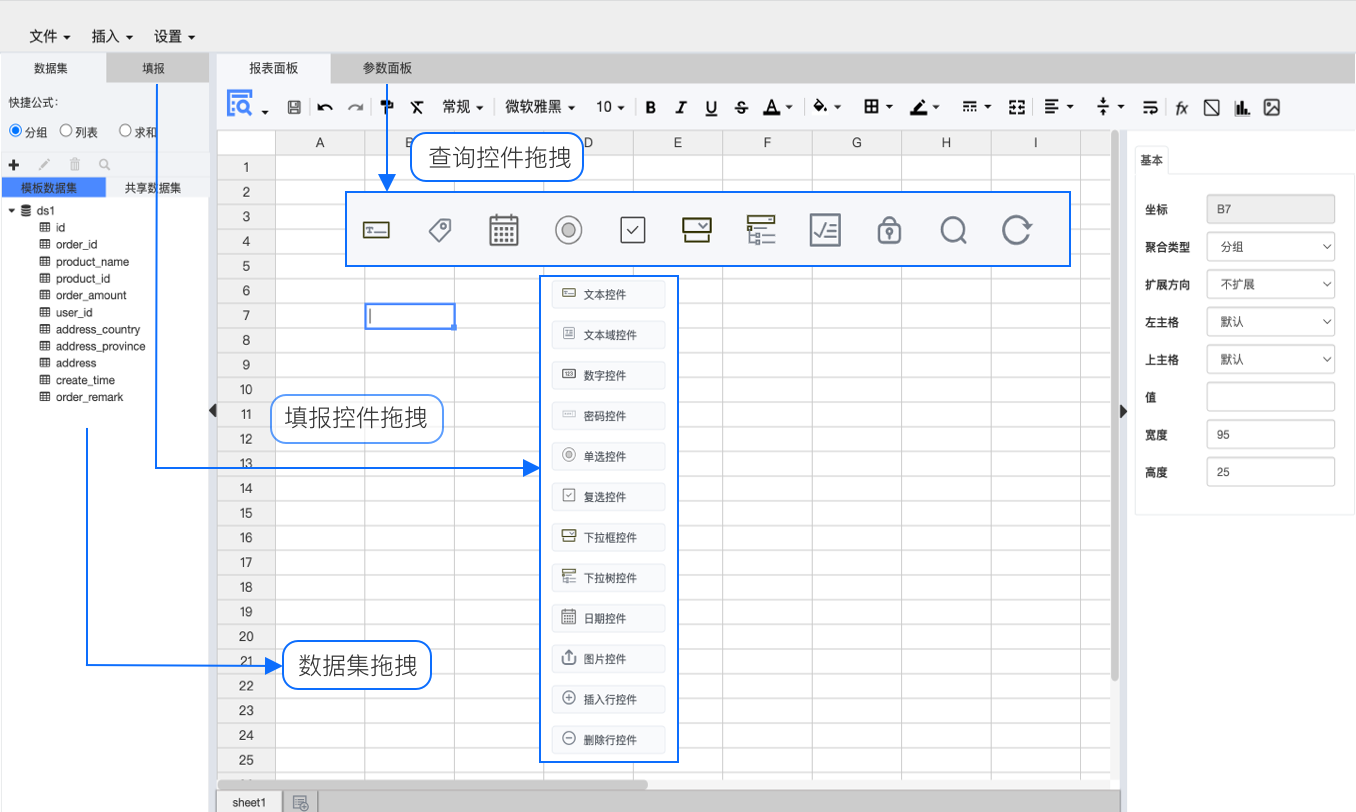Insert a chart using bar chart icon
Viewport: 1356px width, 812px height.
point(1242,107)
